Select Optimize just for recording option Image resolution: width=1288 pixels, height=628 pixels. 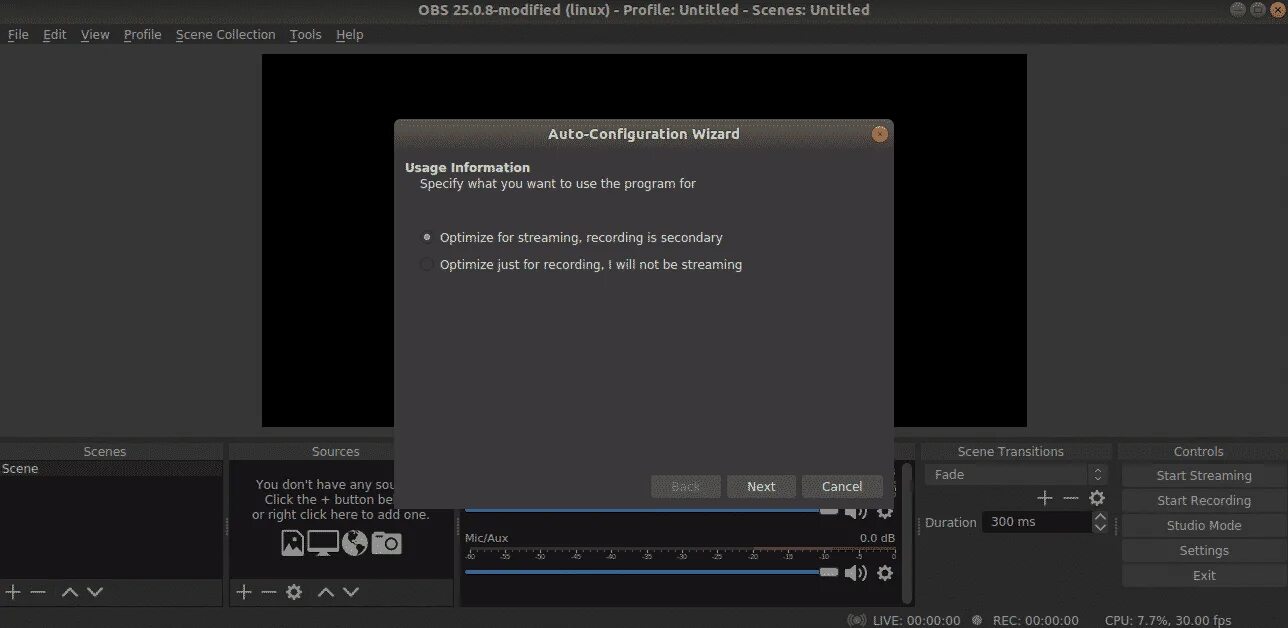(x=582, y=265)
